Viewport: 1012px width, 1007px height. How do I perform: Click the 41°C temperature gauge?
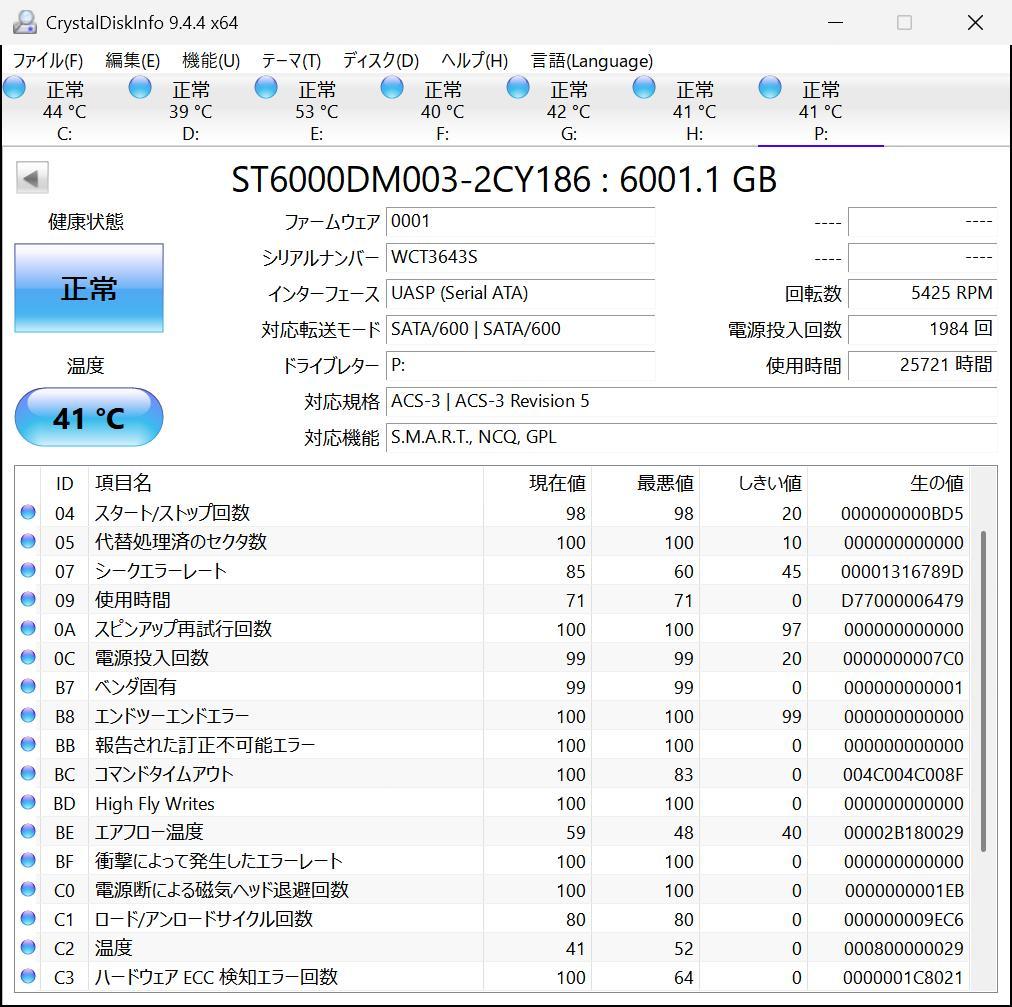[88, 418]
